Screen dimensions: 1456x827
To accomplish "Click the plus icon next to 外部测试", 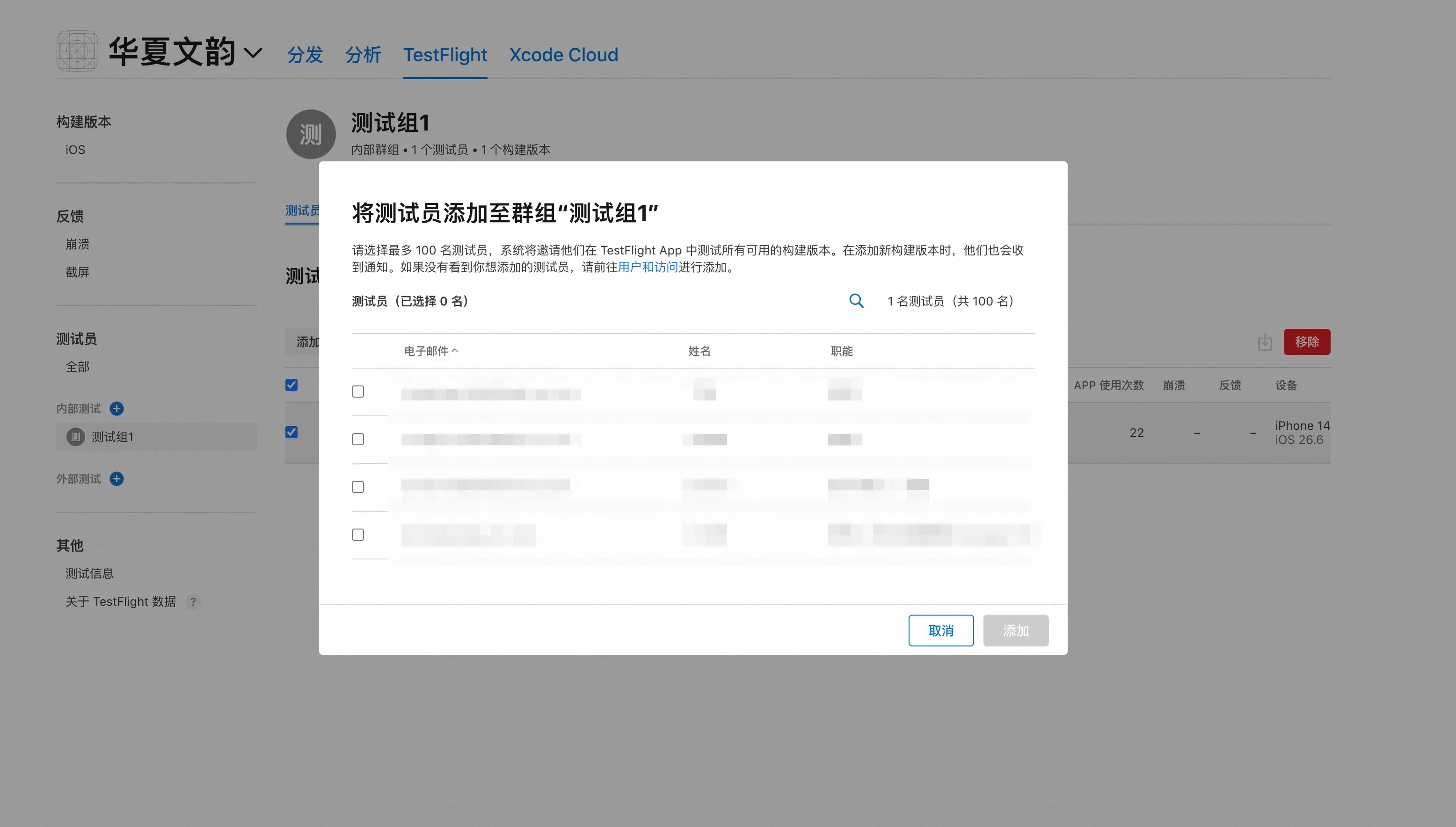I will click(116, 479).
